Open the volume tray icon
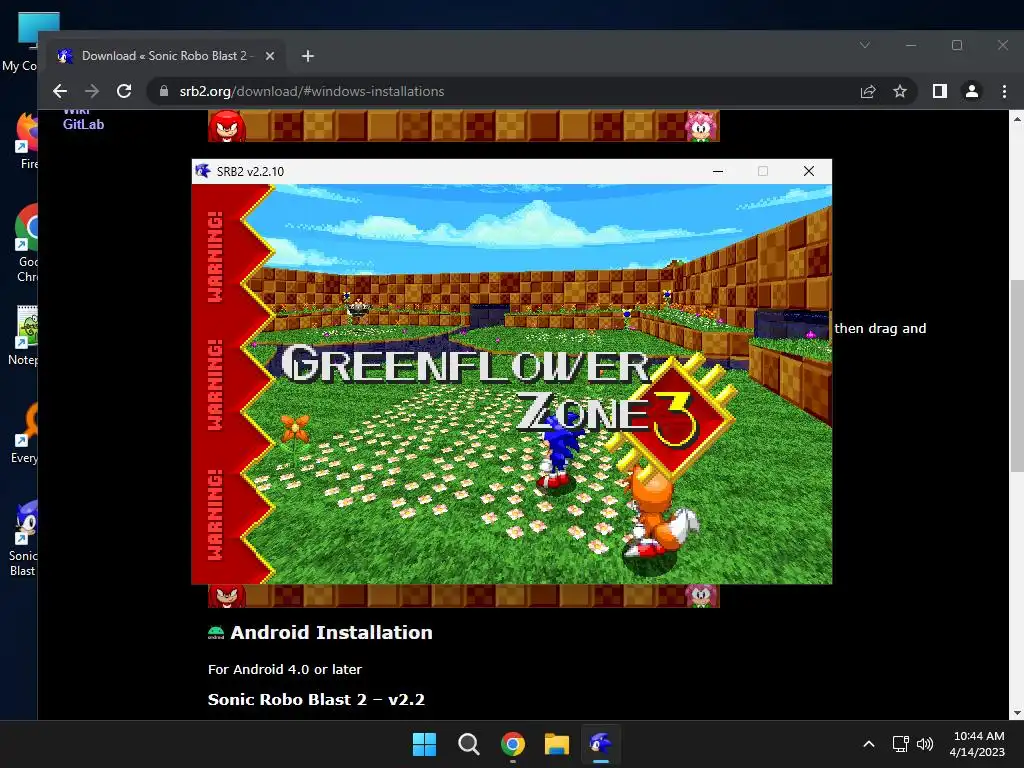The height and width of the screenshot is (768, 1024). [925, 744]
